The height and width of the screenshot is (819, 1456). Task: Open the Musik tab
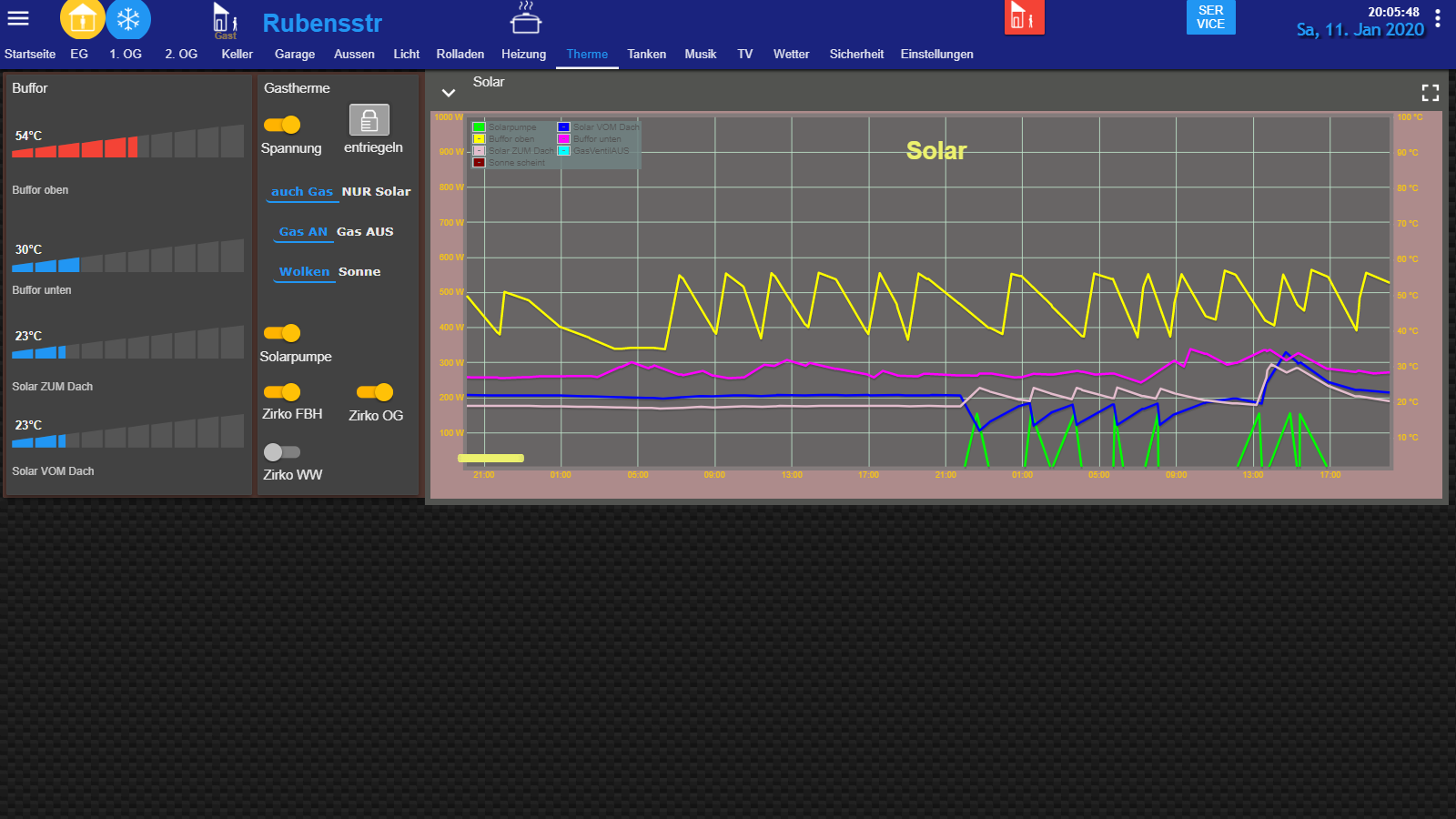click(x=701, y=55)
